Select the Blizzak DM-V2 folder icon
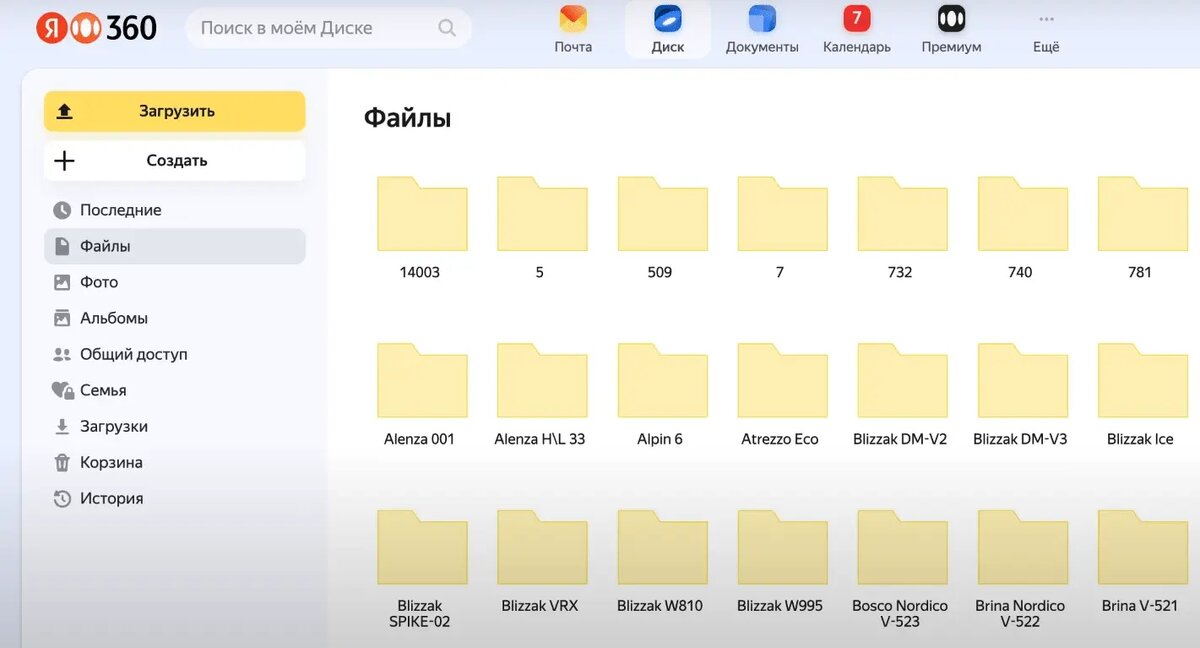This screenshot has width=1200, height=648. (902, 380)
